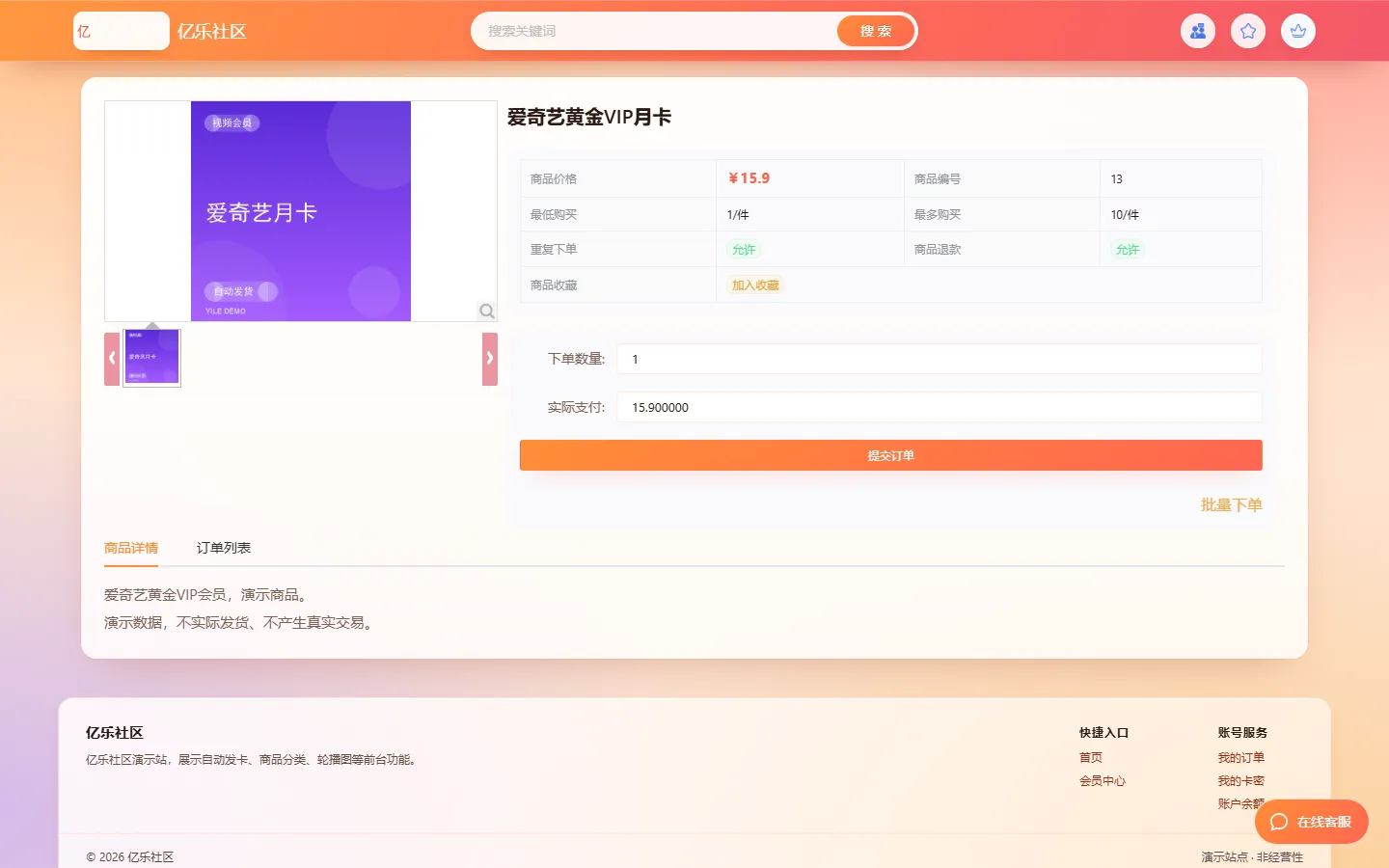Screen dimensions: 1389x868
Task: Click the footer heading 账号服务
Action: 1243,733
